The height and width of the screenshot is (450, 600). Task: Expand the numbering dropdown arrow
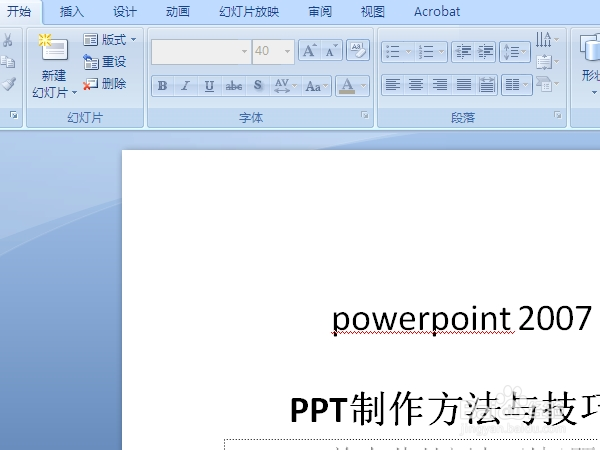click(x=441, y=52)
